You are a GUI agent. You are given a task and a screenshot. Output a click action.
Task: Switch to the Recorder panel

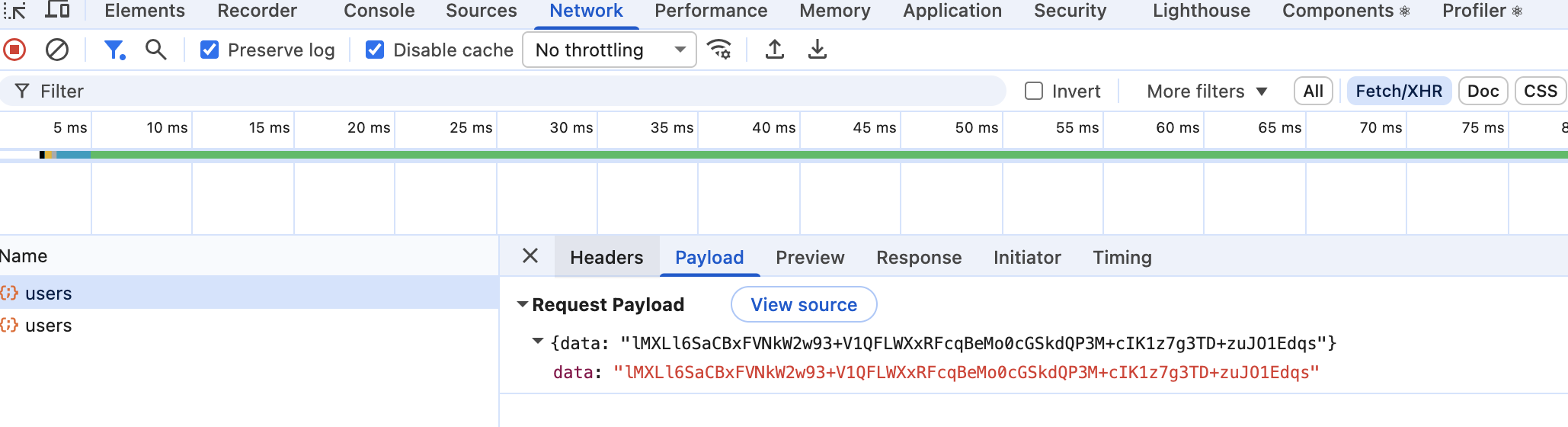coord(257,11)
